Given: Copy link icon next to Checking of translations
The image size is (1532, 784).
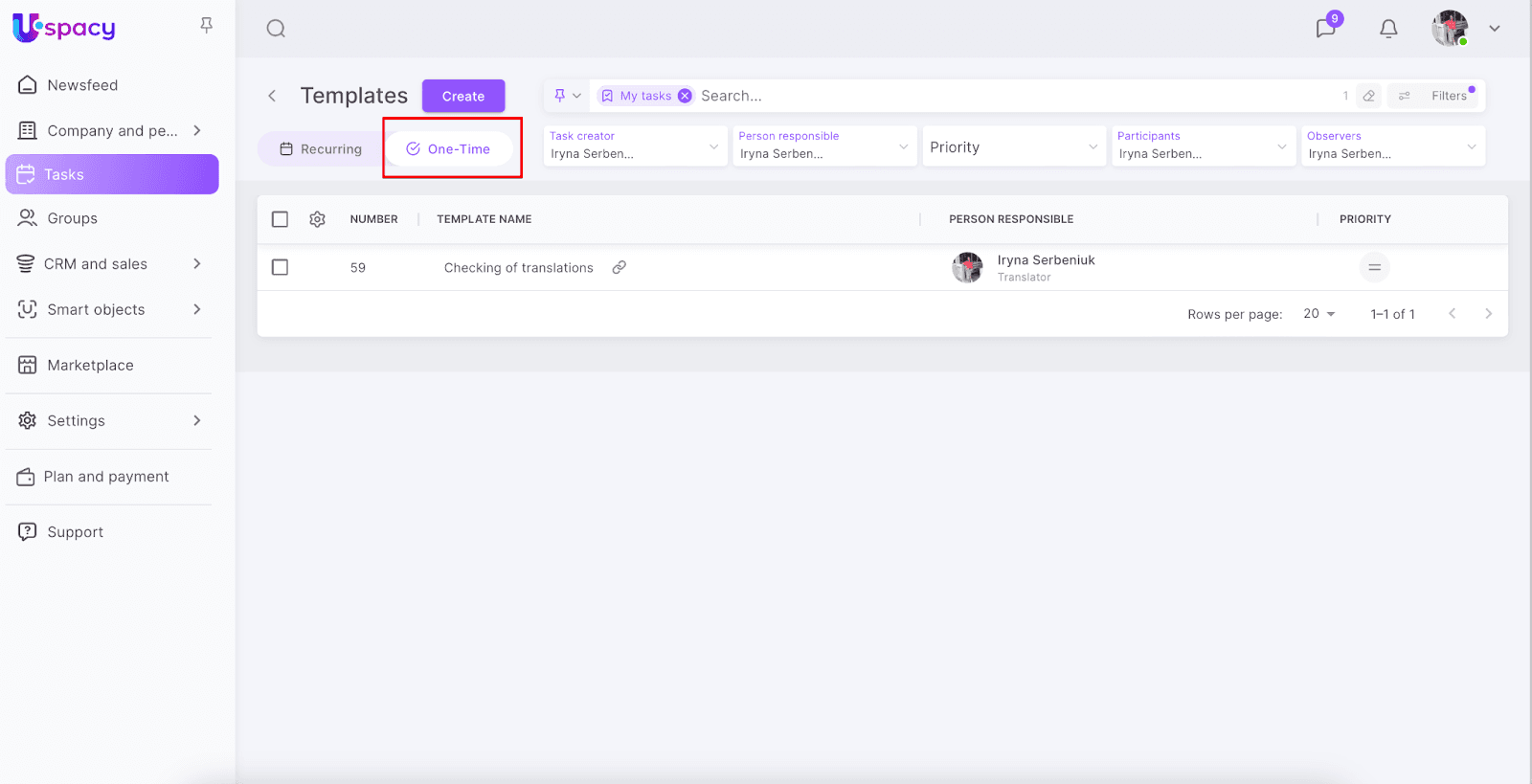Looking at the screenshot, I should point(620,267).
